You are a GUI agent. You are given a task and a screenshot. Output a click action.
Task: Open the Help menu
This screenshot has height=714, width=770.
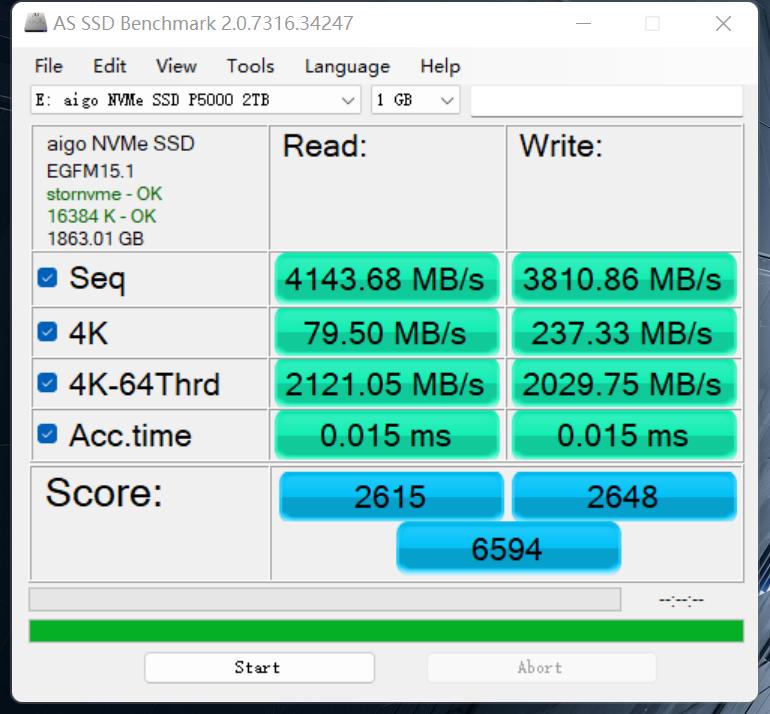(x=440, y=66)
